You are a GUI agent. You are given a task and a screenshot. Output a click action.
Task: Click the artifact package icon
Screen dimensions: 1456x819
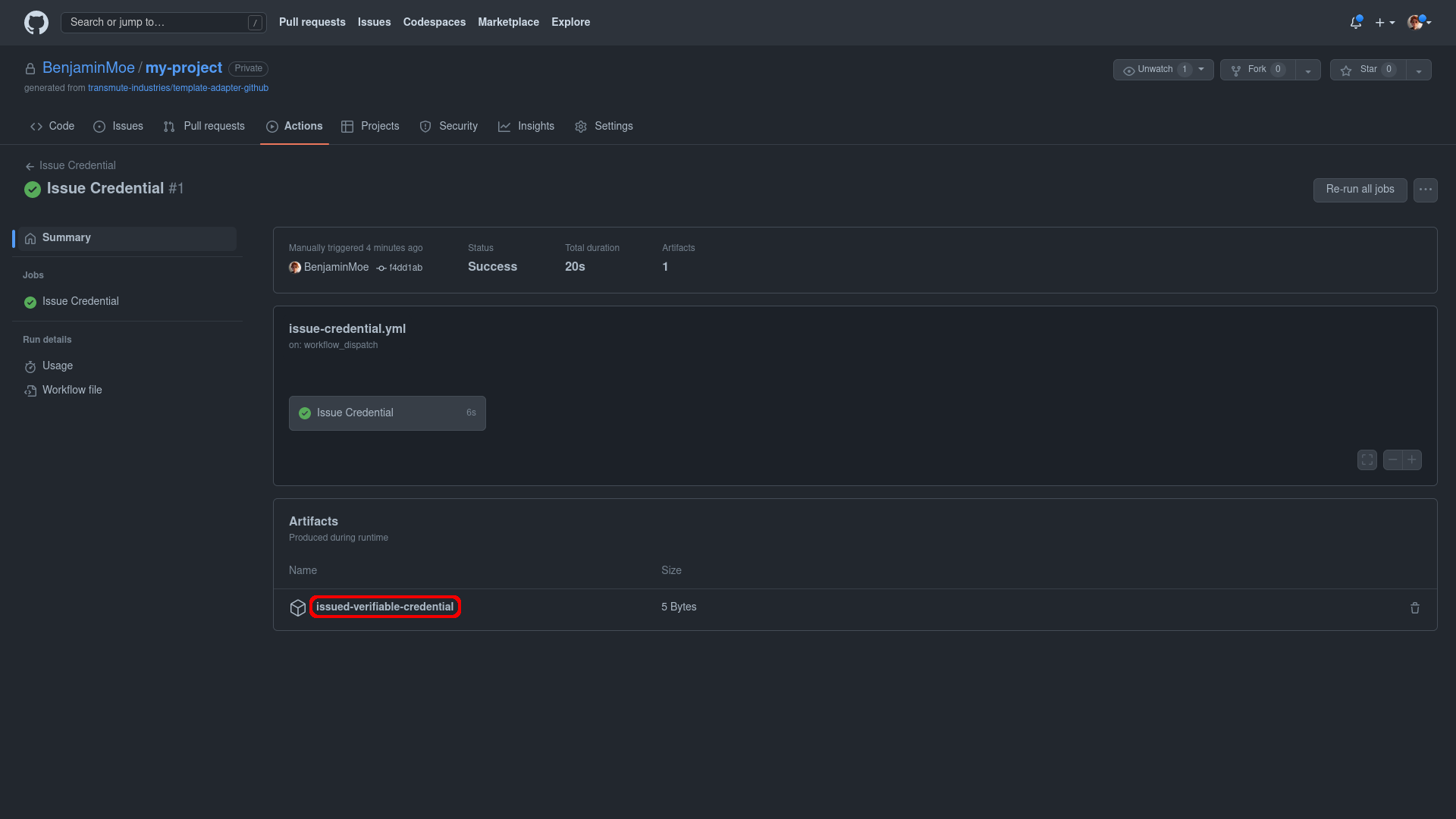click(298, 607)
